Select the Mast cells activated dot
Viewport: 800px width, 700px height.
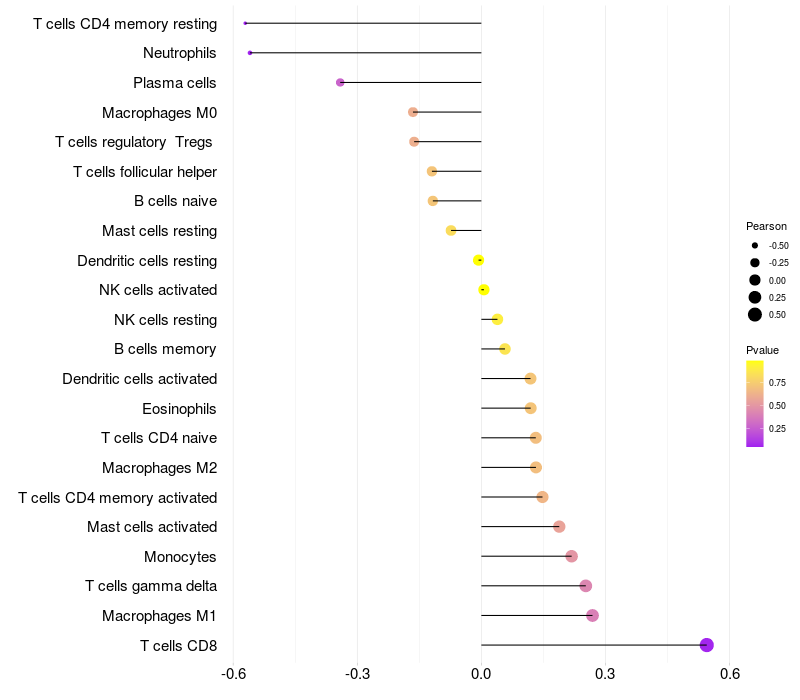559,527
